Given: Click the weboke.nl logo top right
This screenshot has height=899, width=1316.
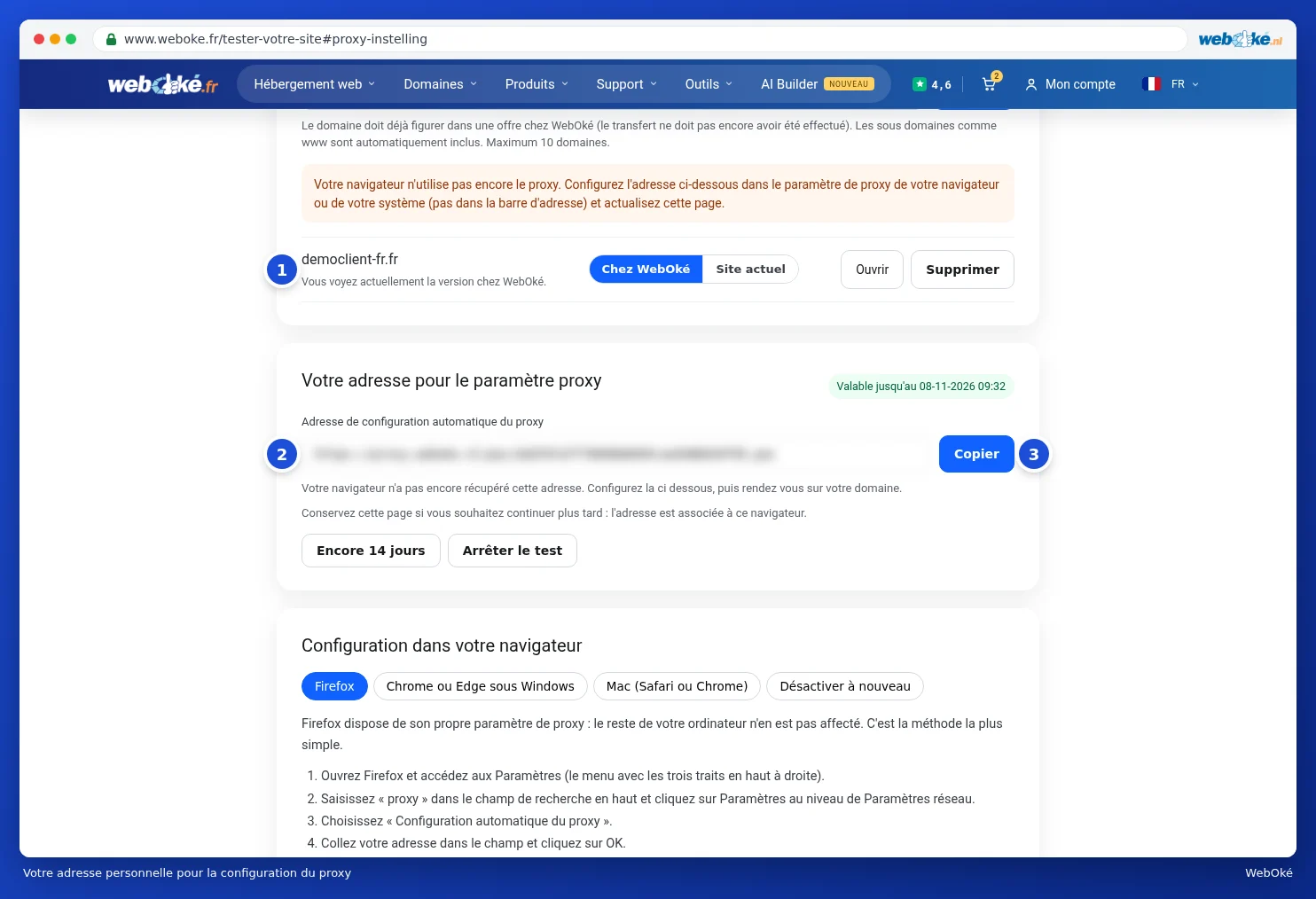Looking at the screenshot, I should [x=1240, y=39].
